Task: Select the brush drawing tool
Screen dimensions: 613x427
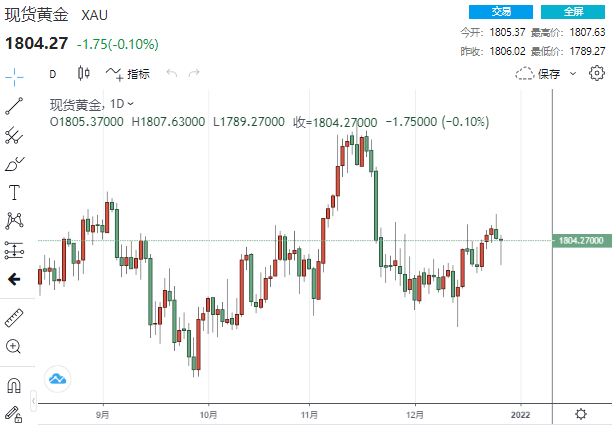Action: (14, 163)
